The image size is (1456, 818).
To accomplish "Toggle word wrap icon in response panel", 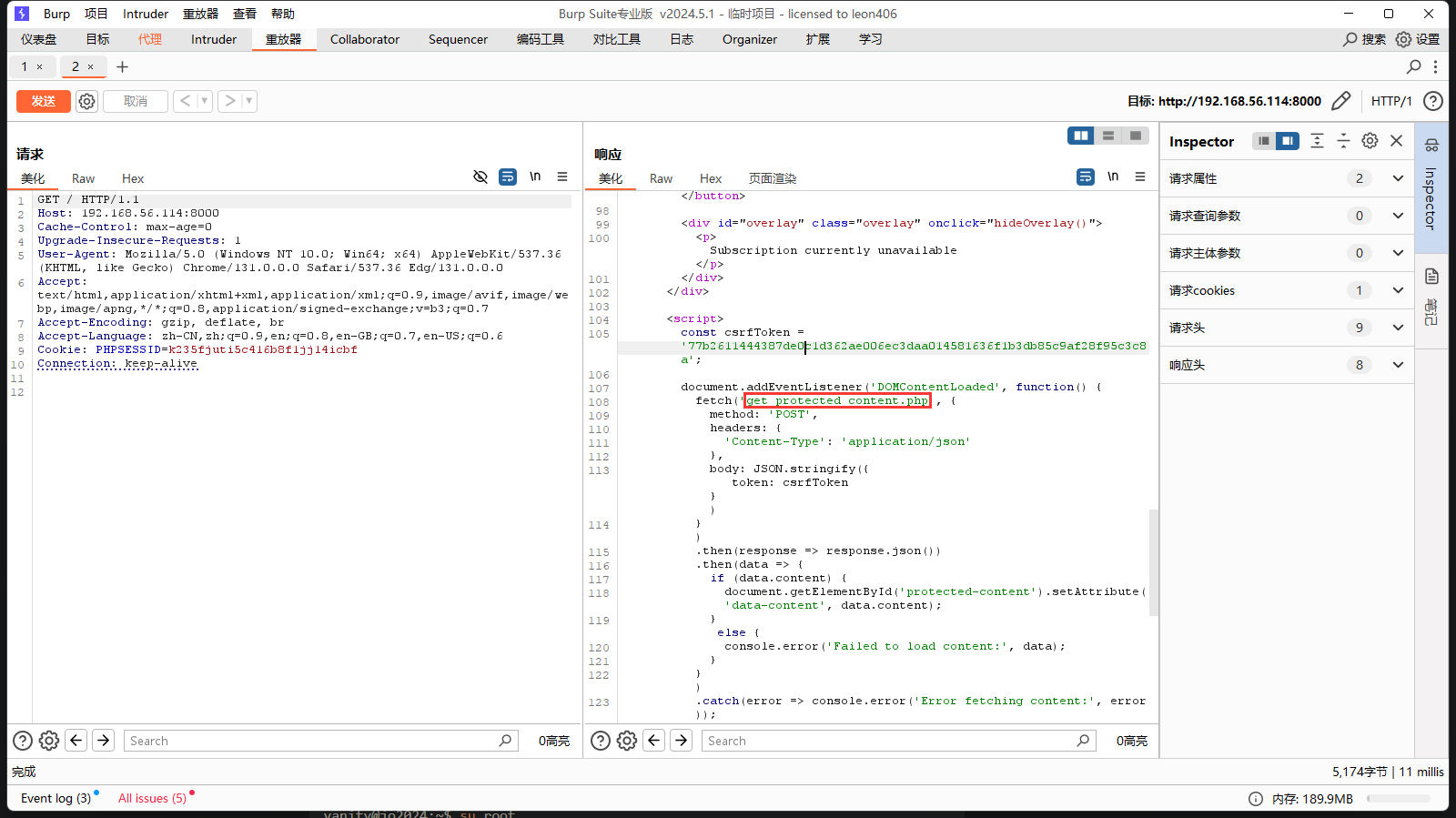I will click(1085, 177).
